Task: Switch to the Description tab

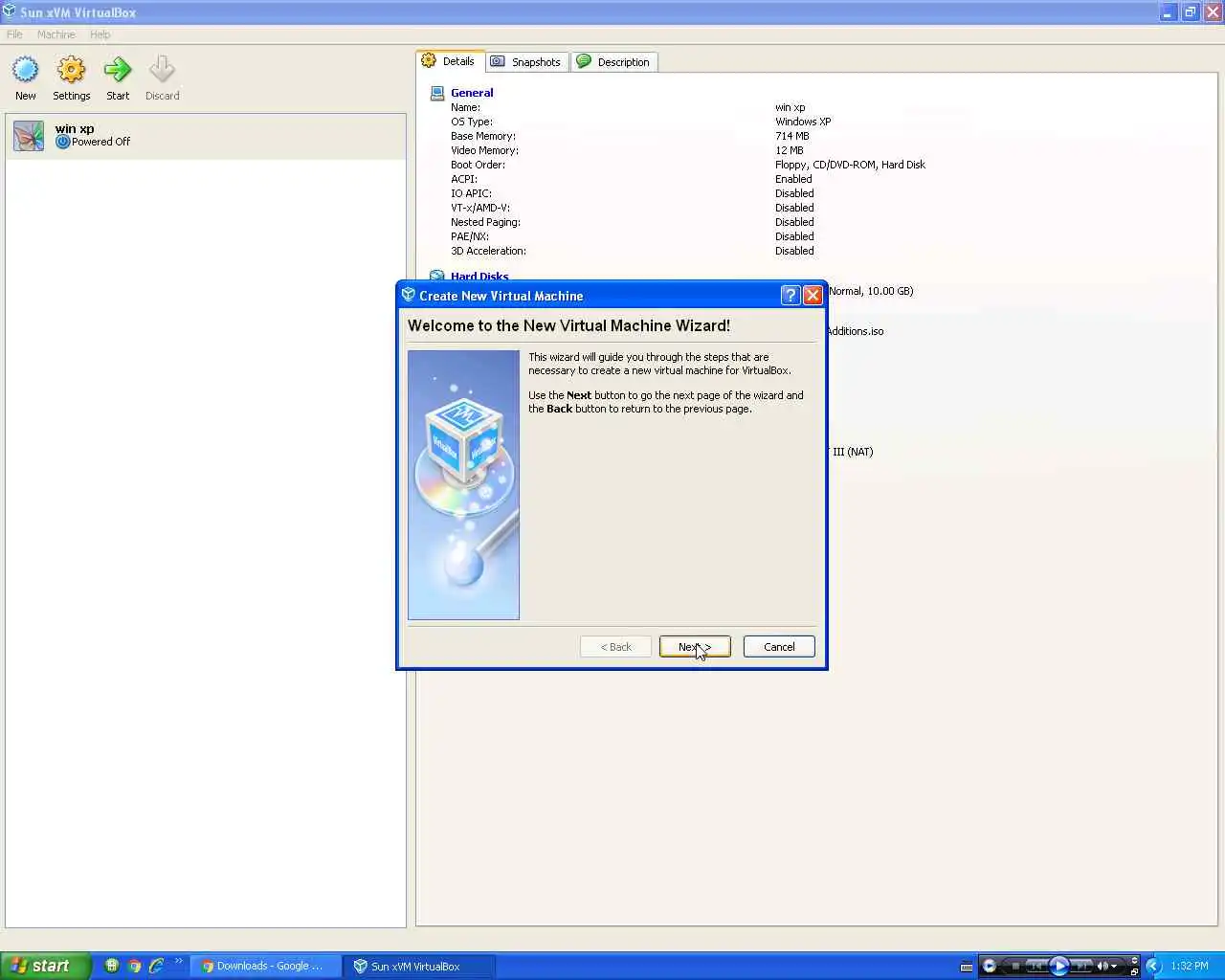Action: (x=613, y=62)
